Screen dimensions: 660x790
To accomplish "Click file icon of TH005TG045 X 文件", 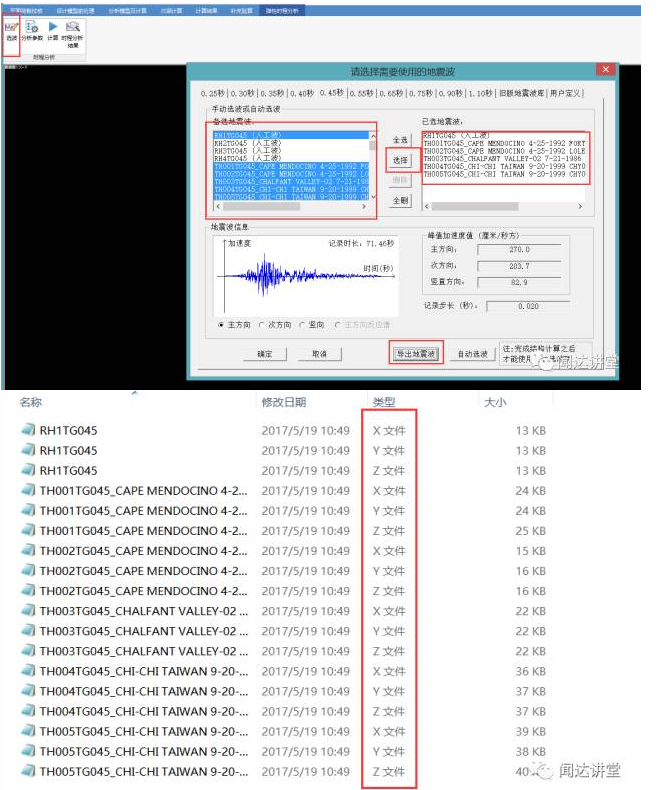I will coord(28,731).
